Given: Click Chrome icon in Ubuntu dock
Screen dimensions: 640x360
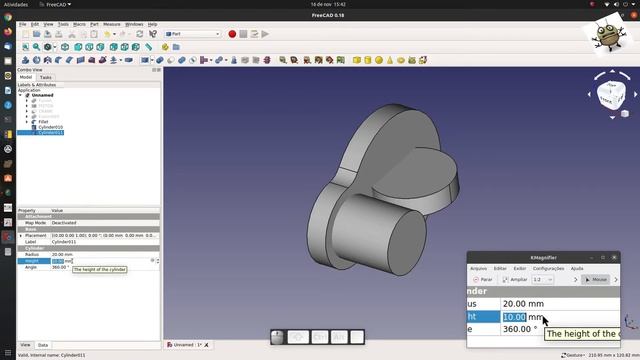Looking at the screenshot, I should pos(8,17).
